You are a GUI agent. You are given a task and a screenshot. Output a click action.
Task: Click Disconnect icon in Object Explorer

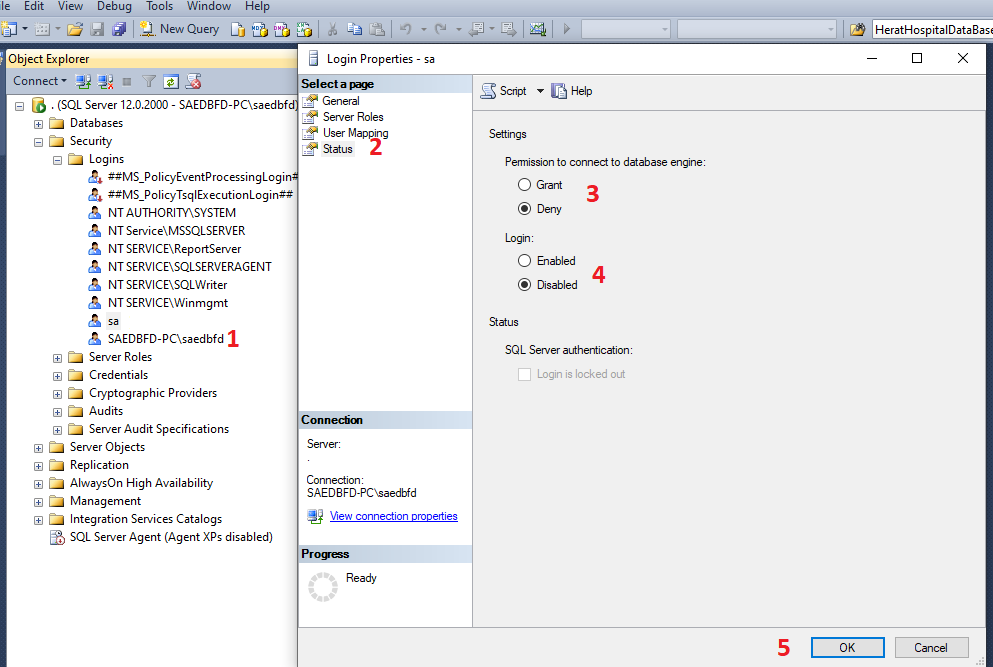pyautogui.click(x=105, y=81)
